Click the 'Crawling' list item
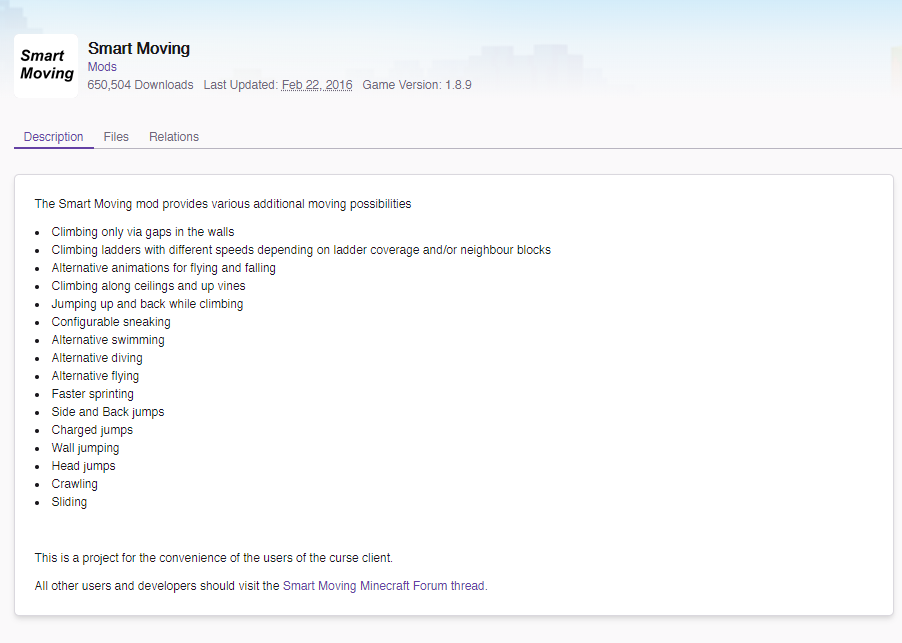This screenshot has width=902, height=643. pos(74,484)
